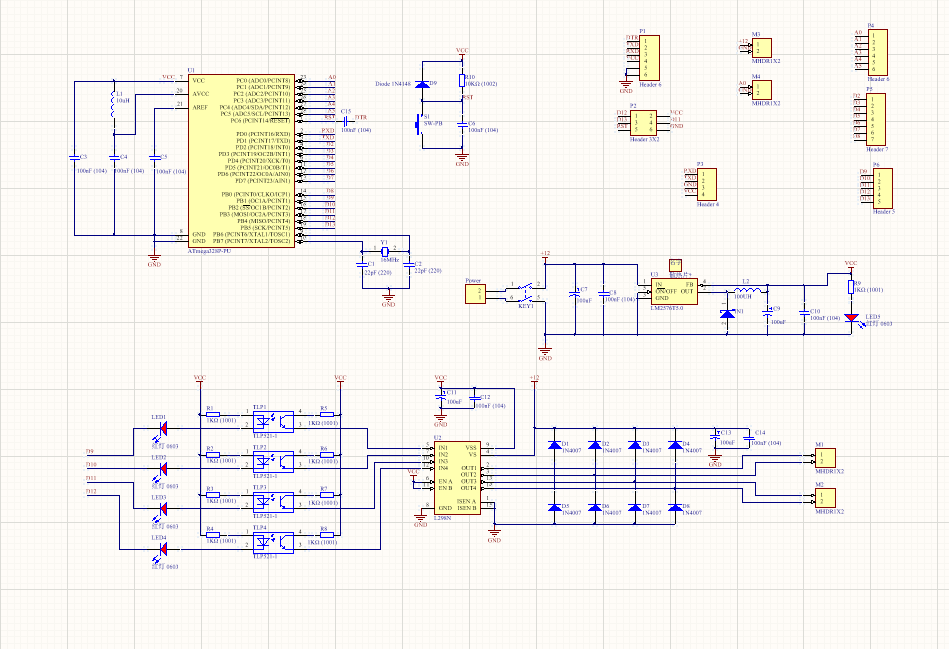Select optocoupler TLP1
Image resolution: width=949 pixels, height=649 pixels.
[x=274, y=421]
